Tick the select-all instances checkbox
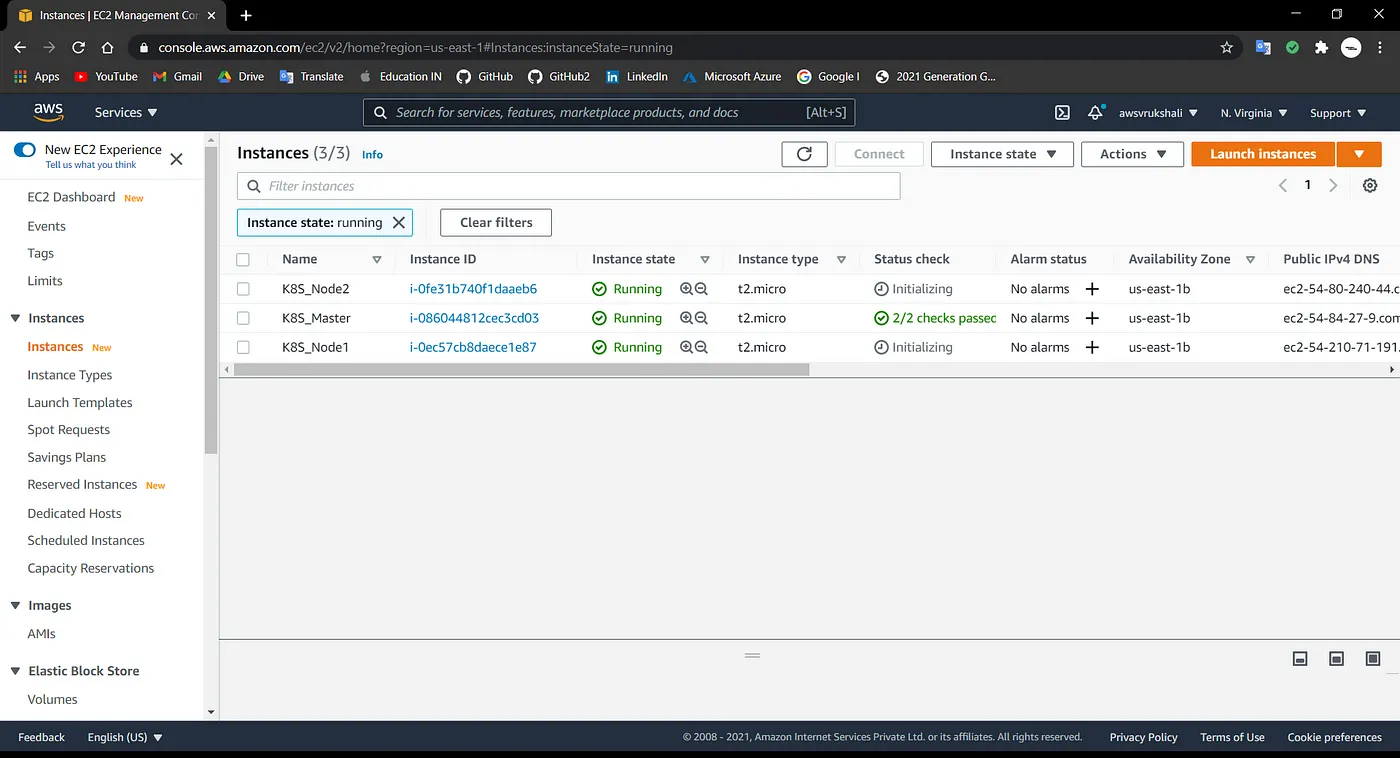1400x758 pixels. click(x=243, y=259)
